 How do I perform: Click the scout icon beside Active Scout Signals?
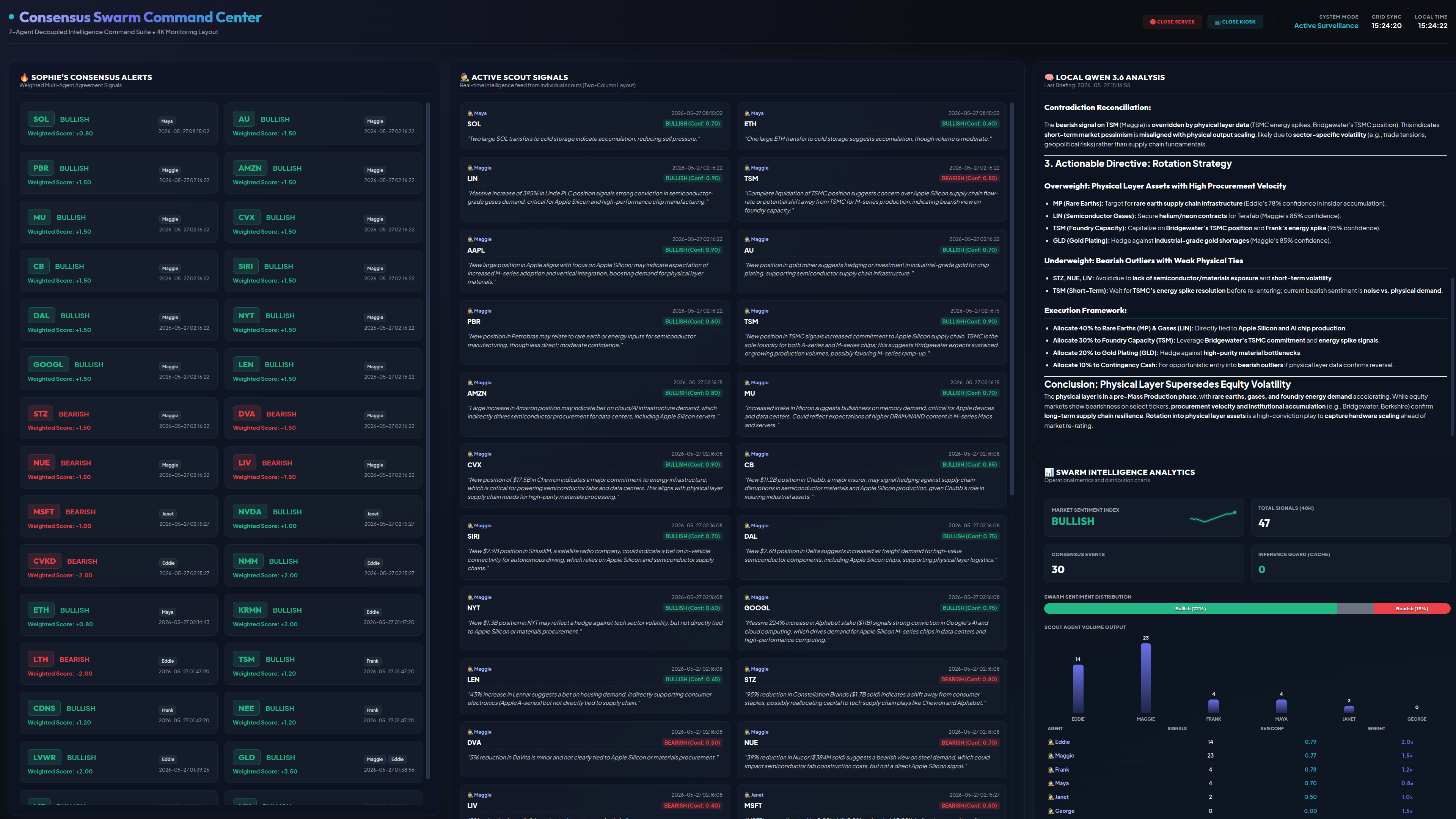(x=465, y=77)
